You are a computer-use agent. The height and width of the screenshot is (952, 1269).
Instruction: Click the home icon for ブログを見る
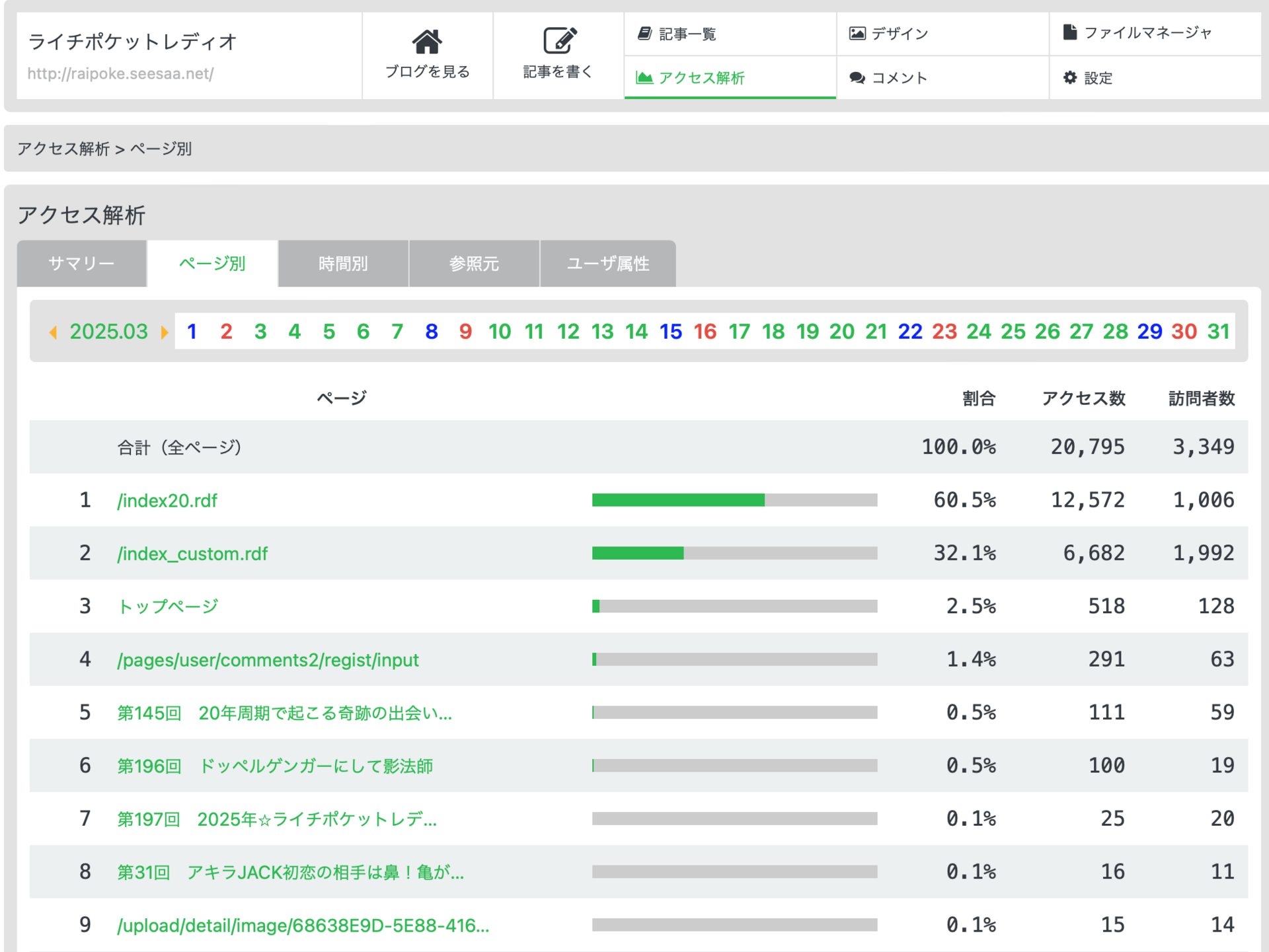click(427, 42)
